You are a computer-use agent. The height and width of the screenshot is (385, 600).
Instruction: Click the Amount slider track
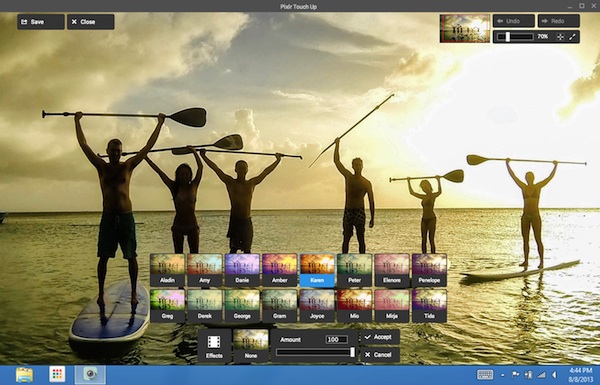click(x=315, y=352)
